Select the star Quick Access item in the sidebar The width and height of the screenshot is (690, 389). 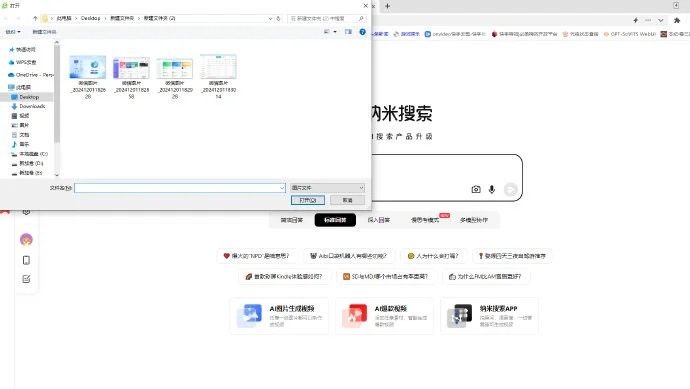click(26, 50)
